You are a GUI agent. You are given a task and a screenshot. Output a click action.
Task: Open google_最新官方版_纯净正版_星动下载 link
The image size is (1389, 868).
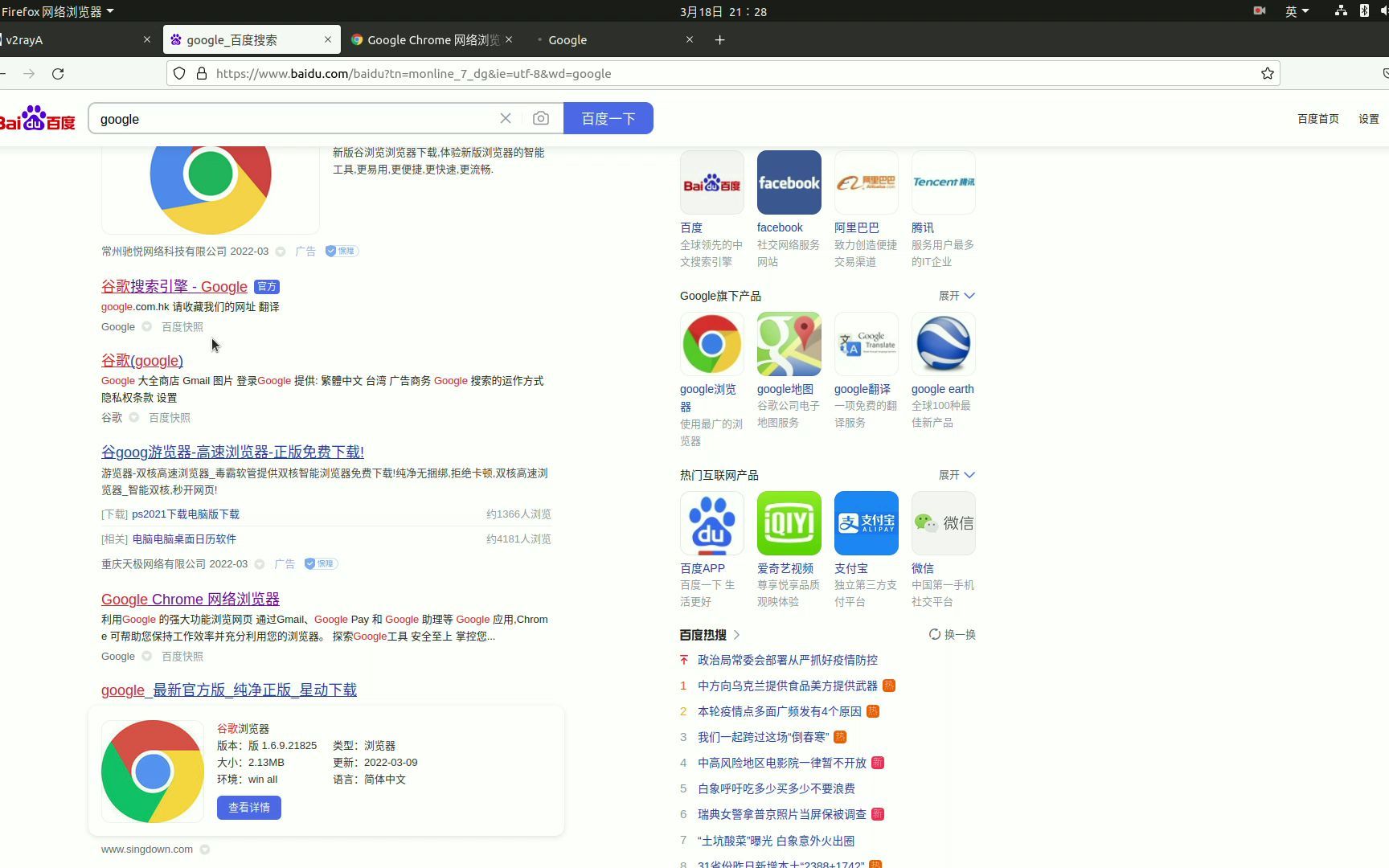click(229, 690)
